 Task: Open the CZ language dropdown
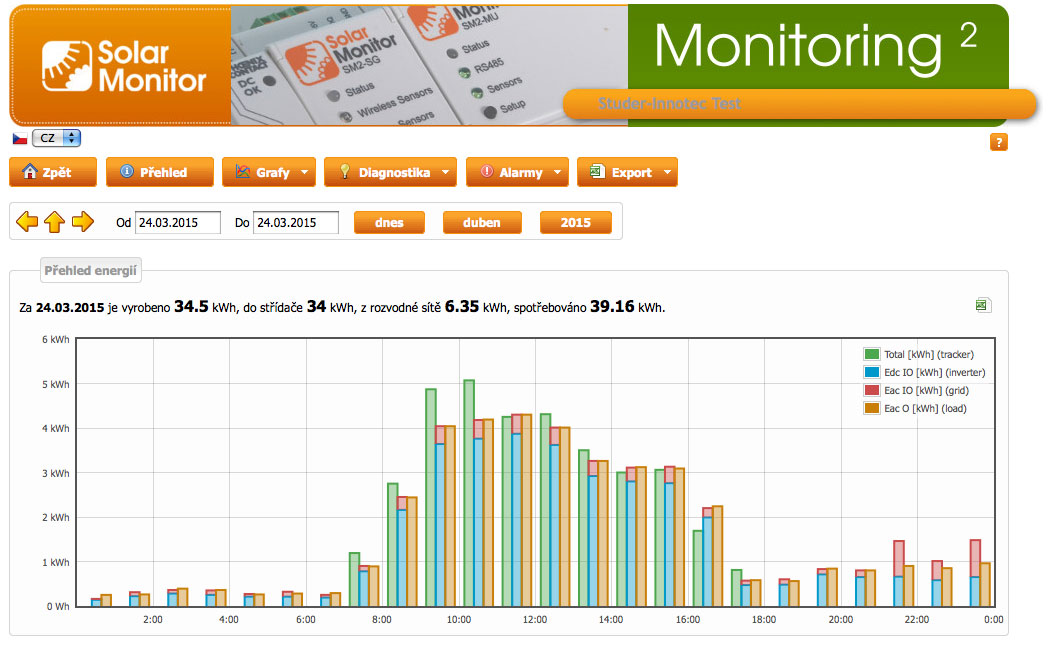pyautogui.click(x=56, y=138)
